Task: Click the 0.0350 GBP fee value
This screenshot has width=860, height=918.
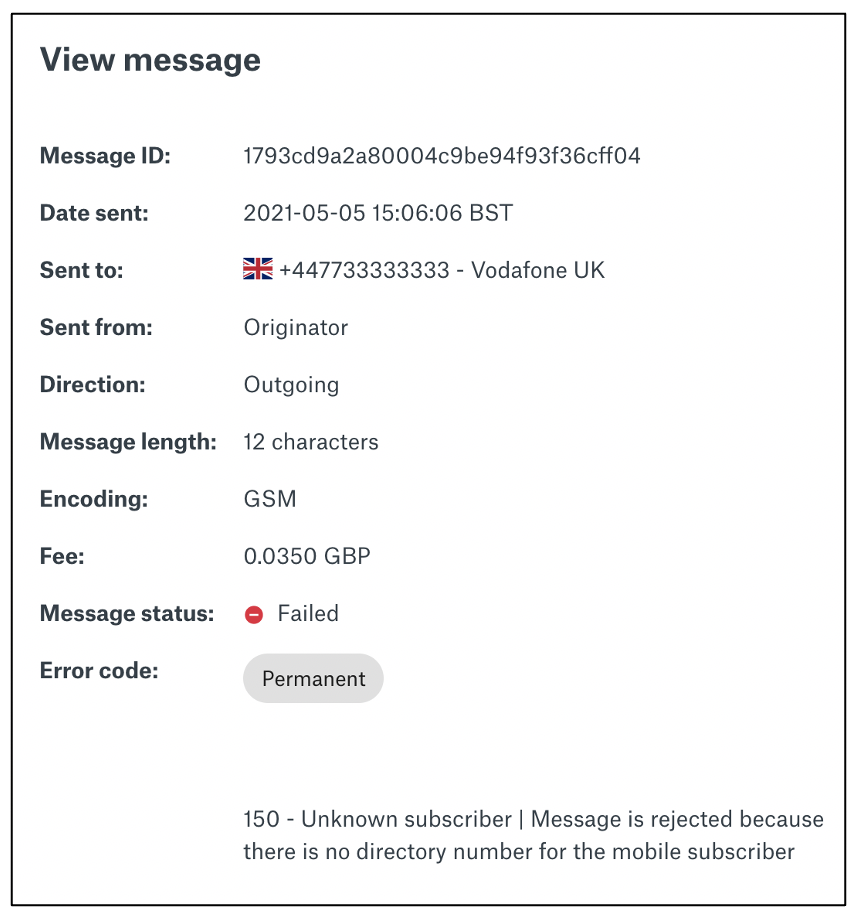Action: 307,556
